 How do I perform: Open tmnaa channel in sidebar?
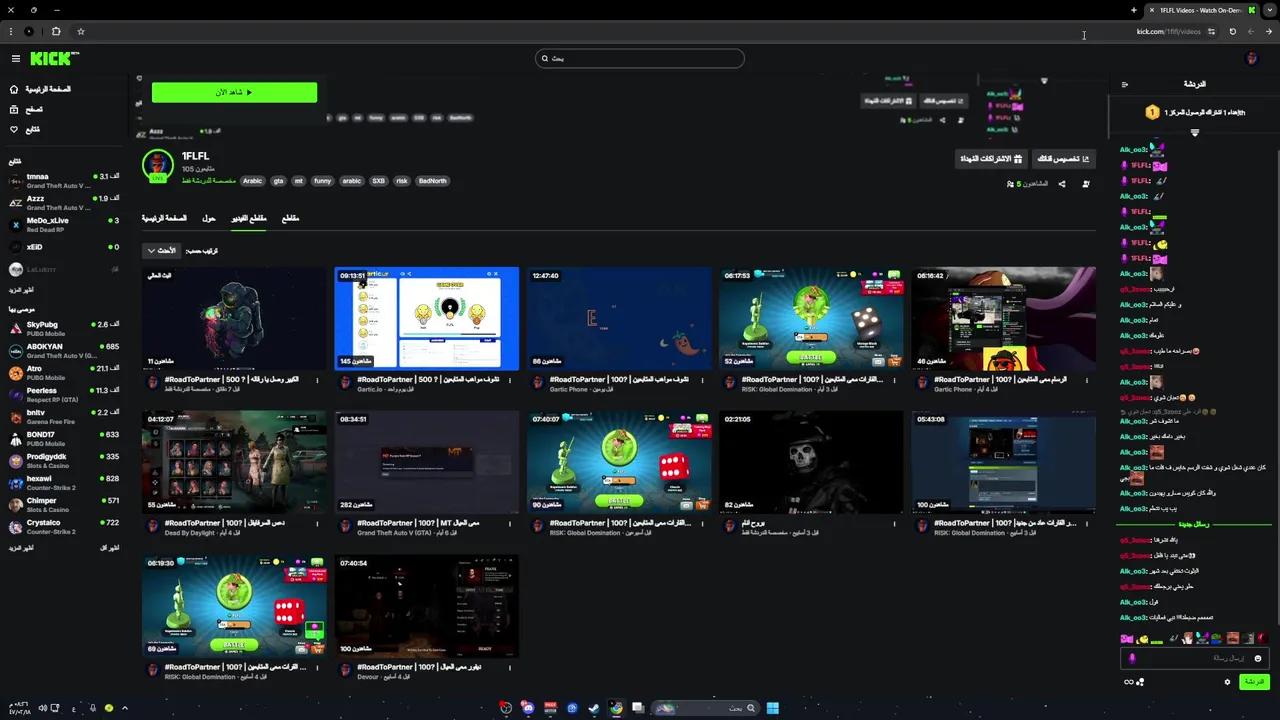coord(63,181)
